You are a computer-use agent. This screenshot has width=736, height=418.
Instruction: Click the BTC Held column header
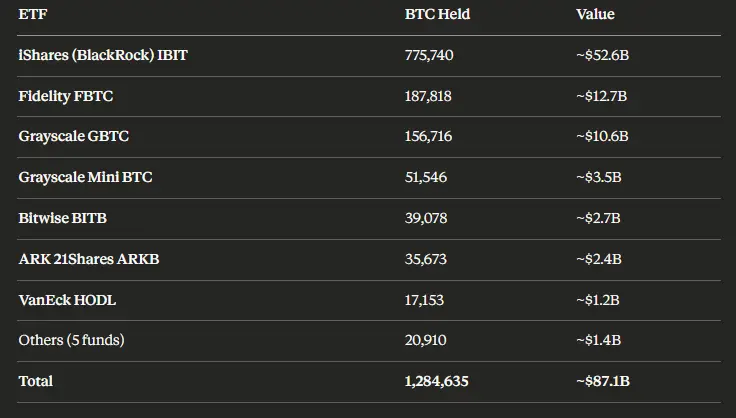coord(437,15)
